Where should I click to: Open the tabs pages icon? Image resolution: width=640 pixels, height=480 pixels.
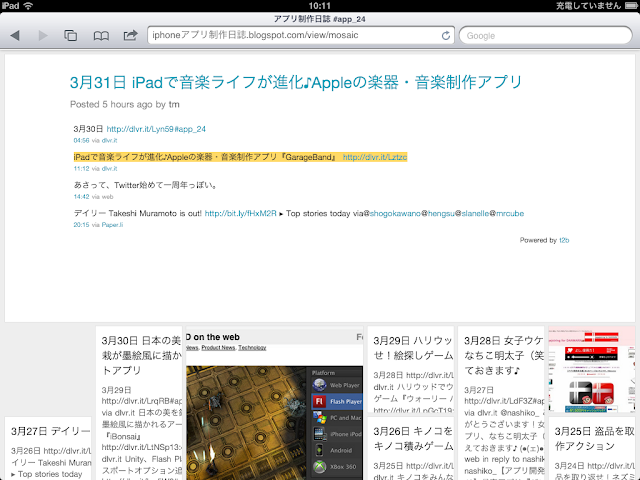coord(70,36)
